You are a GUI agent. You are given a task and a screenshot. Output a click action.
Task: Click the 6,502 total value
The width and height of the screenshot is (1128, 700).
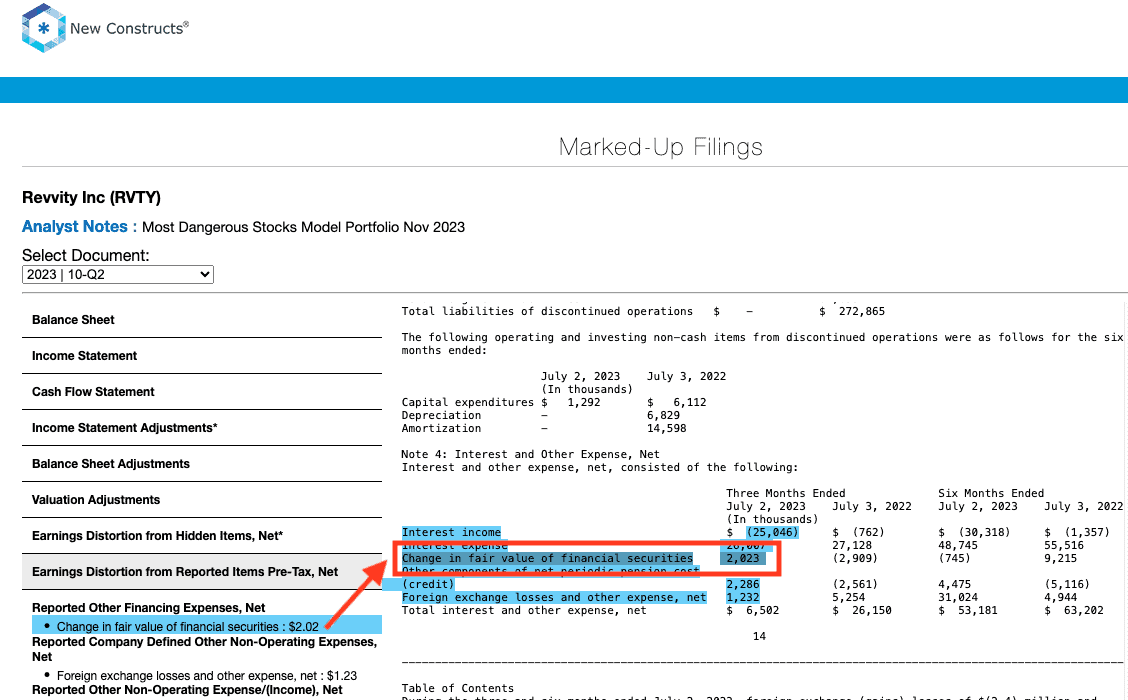point(762,610)
